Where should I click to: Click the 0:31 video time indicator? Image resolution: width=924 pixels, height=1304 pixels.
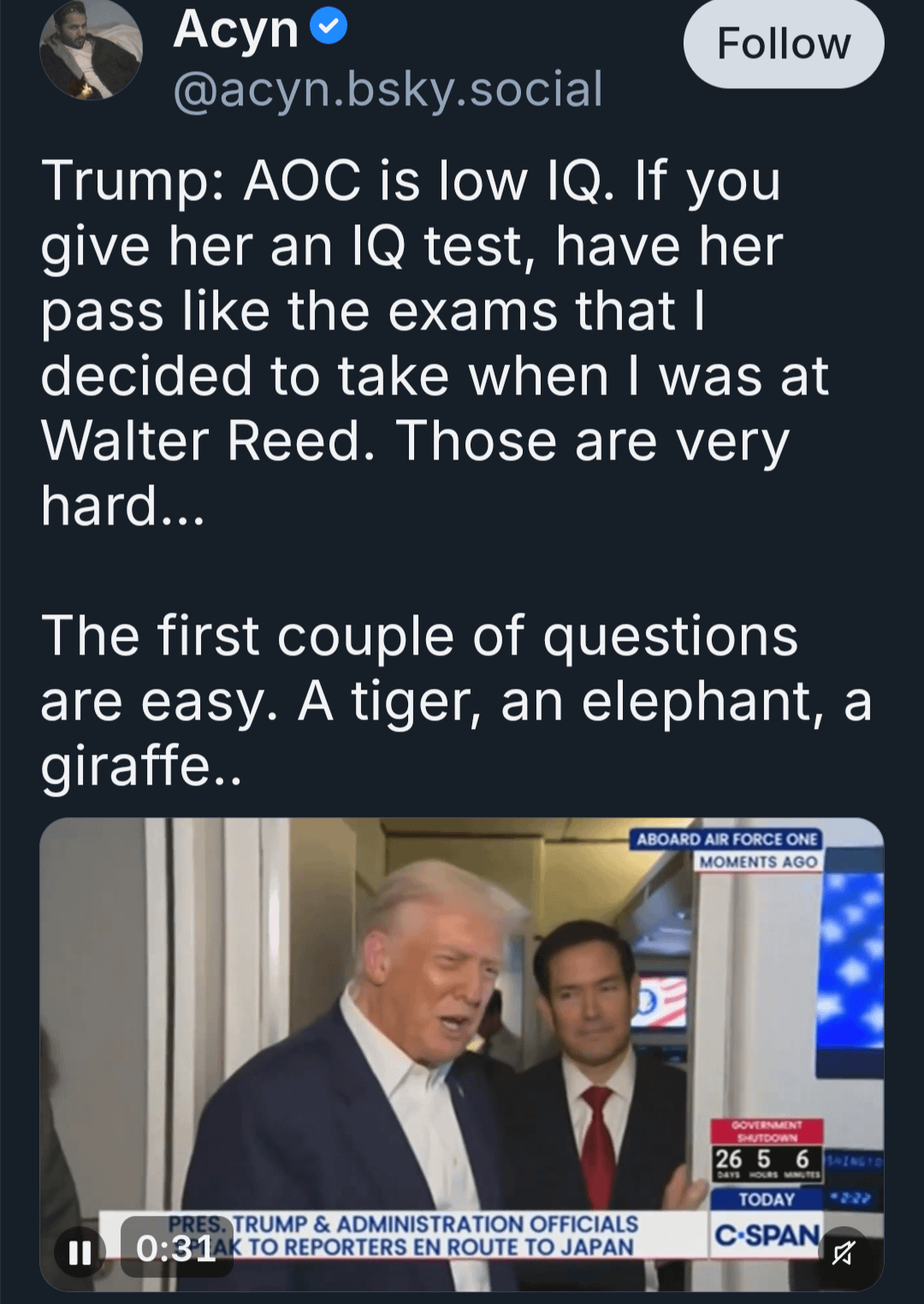pyautogui.click(x=176, y=1248)
